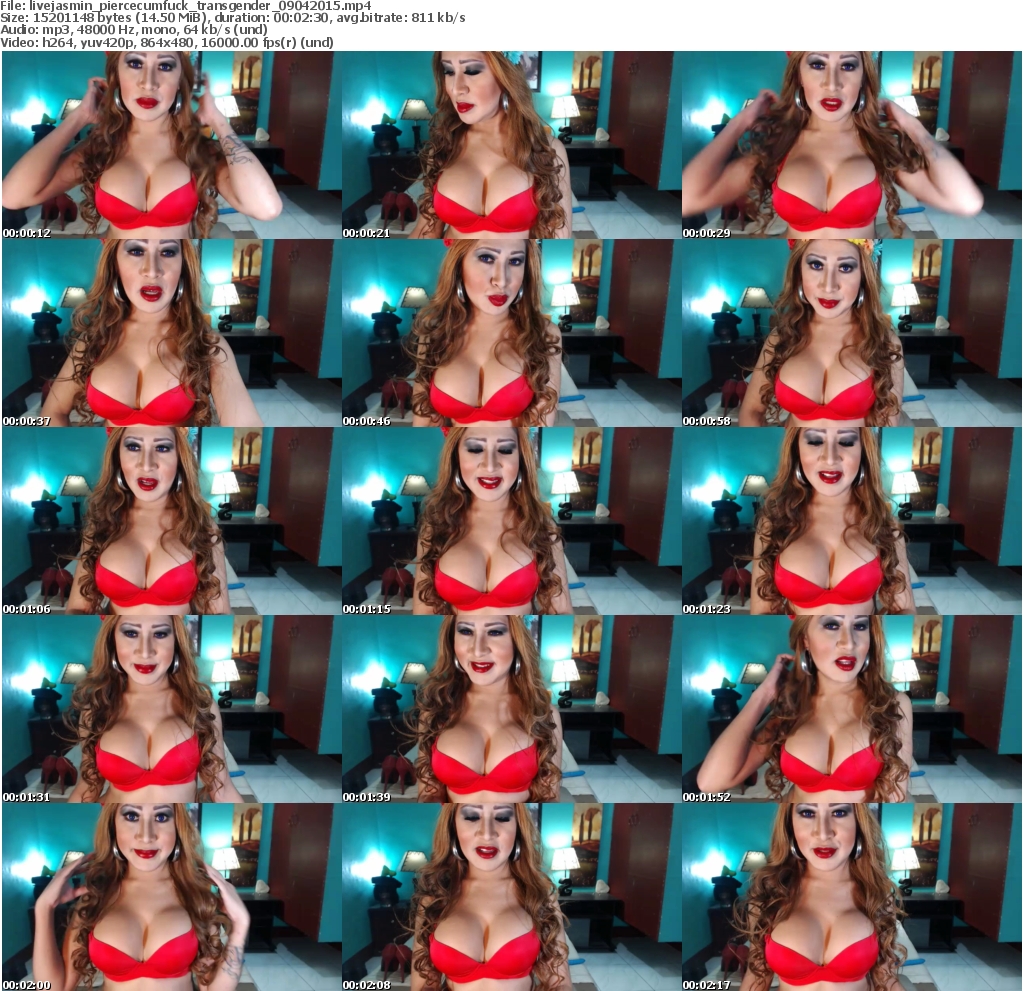View the frame marked 00:02:00
Image resolution: width=1024 pixels, height=991 pixels.
(x=171, y=898)
